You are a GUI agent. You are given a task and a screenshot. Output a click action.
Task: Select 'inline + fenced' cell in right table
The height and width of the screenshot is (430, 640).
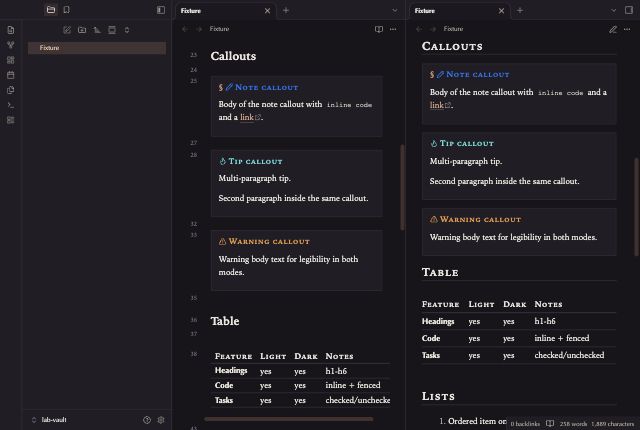click(562, 338)
